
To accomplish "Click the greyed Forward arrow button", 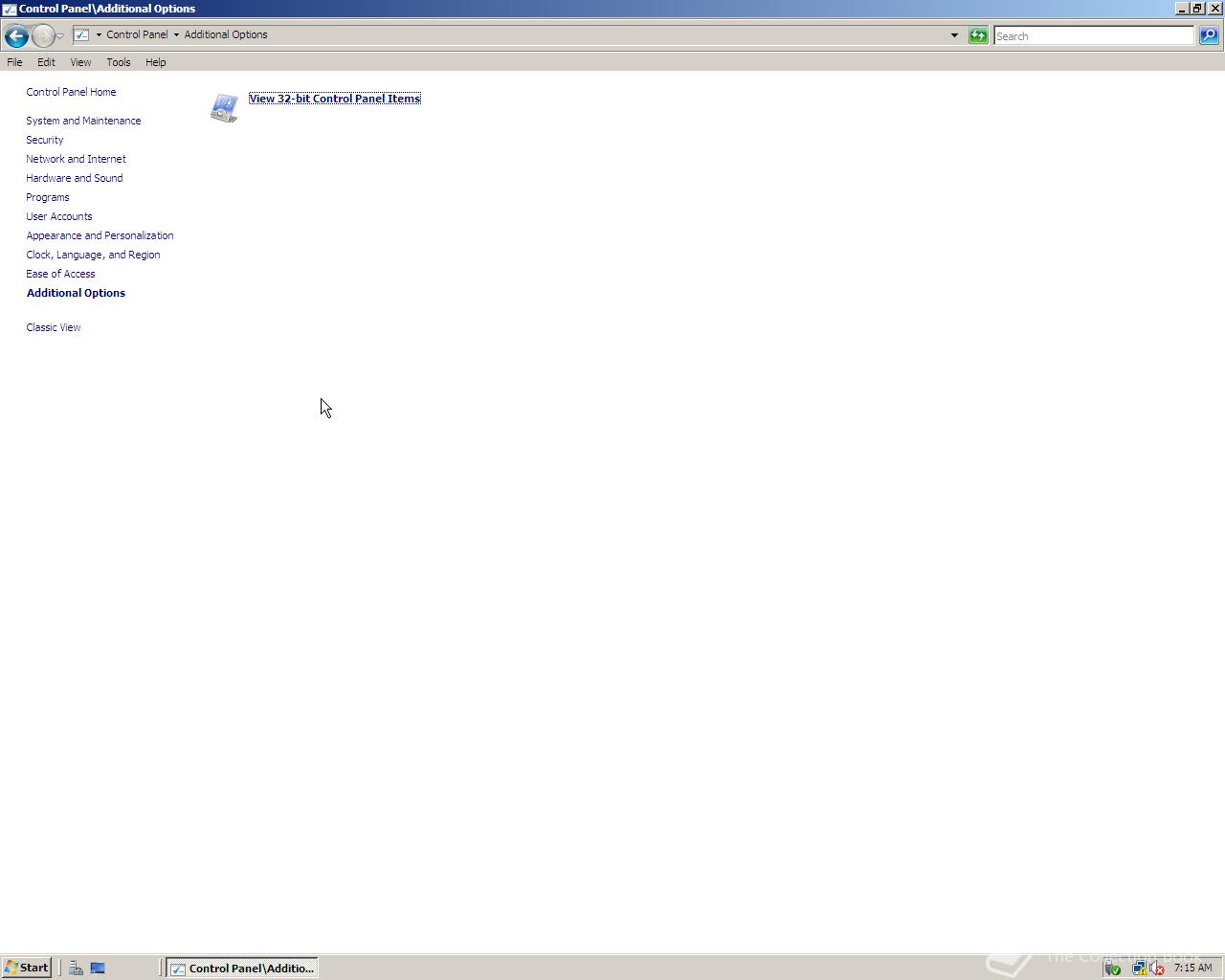I will coord(43,35).
